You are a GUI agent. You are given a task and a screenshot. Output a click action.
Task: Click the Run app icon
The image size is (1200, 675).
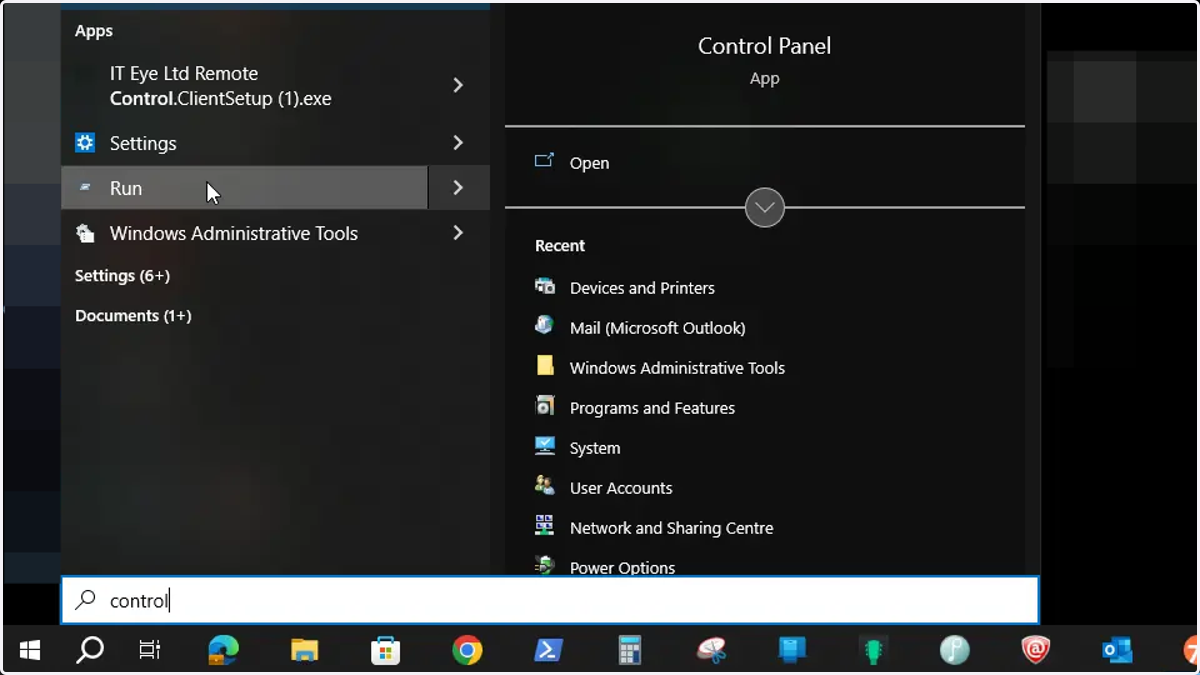(85, 188)
